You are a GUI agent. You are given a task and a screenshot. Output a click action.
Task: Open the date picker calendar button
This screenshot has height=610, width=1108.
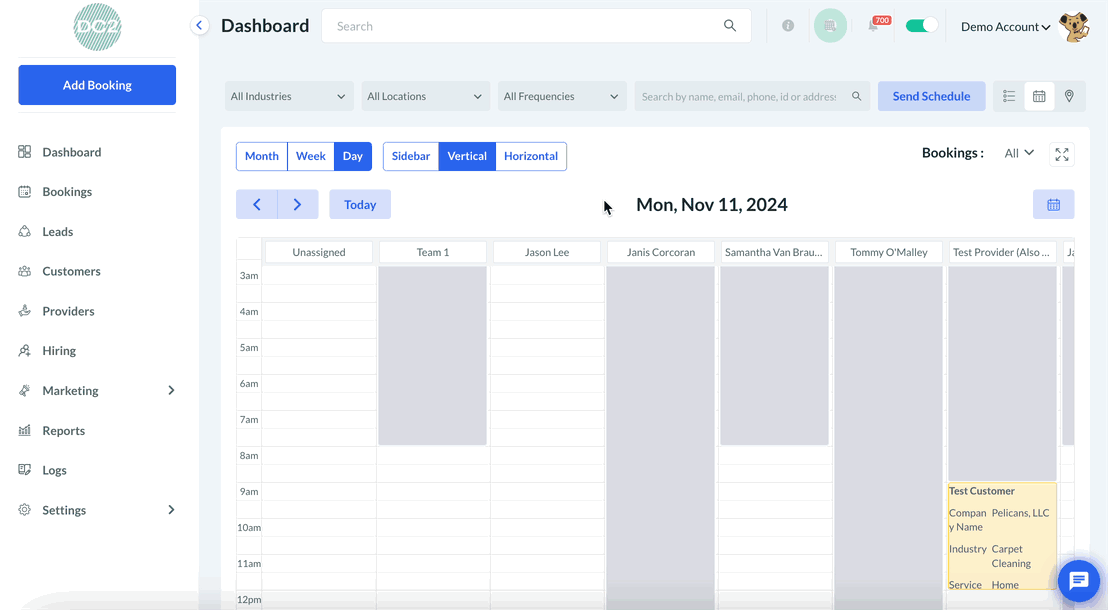tap(1054, 204)
